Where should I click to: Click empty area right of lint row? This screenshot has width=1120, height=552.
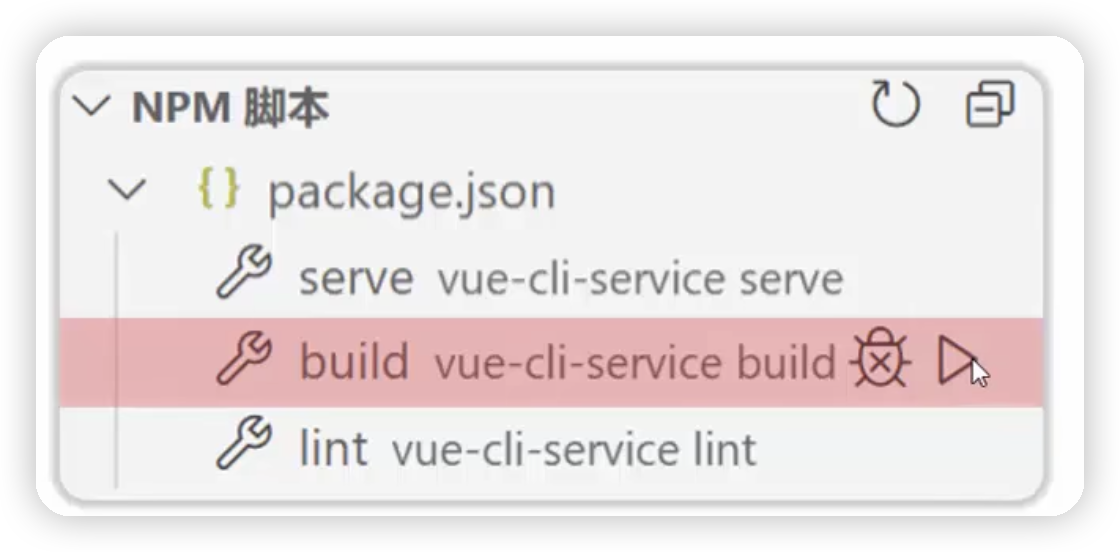point(900,448)
